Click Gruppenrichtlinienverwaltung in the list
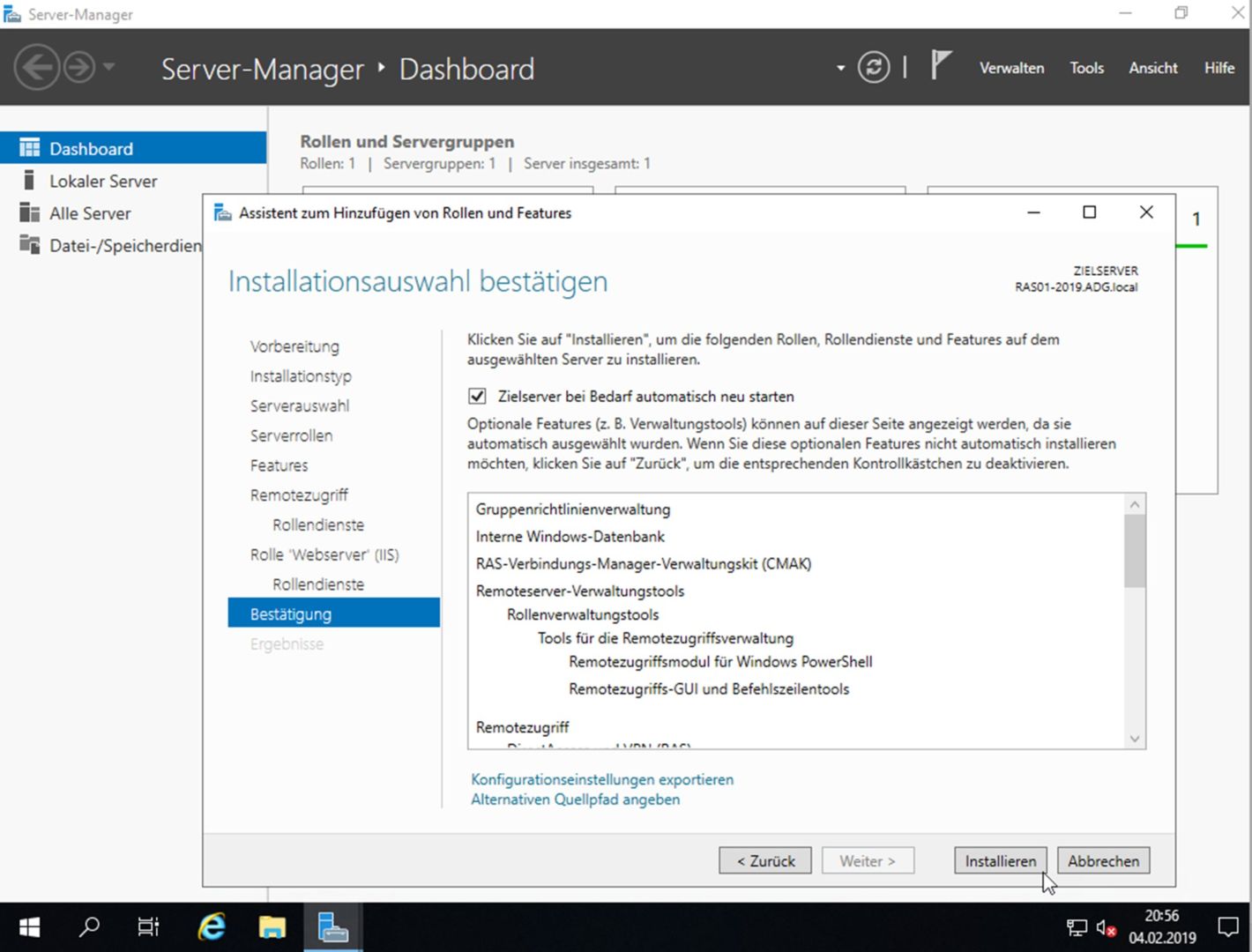 pyautogui.click(x=573, y=509)
